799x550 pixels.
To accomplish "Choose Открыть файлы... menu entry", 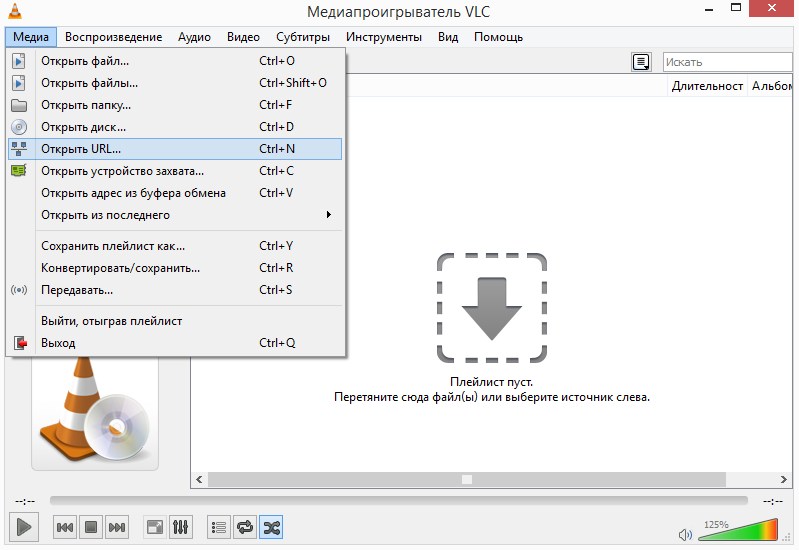I will click(x=175, y=83).
